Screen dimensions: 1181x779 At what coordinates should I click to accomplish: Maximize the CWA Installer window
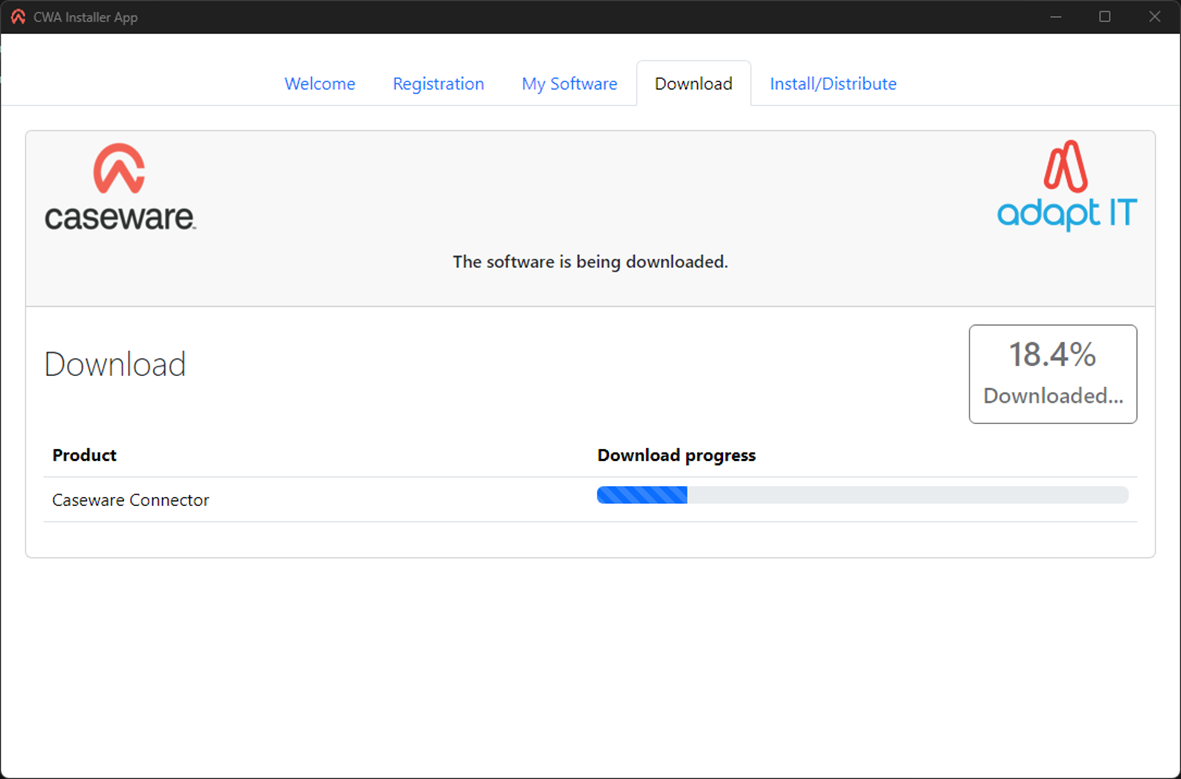[1105, 17]
